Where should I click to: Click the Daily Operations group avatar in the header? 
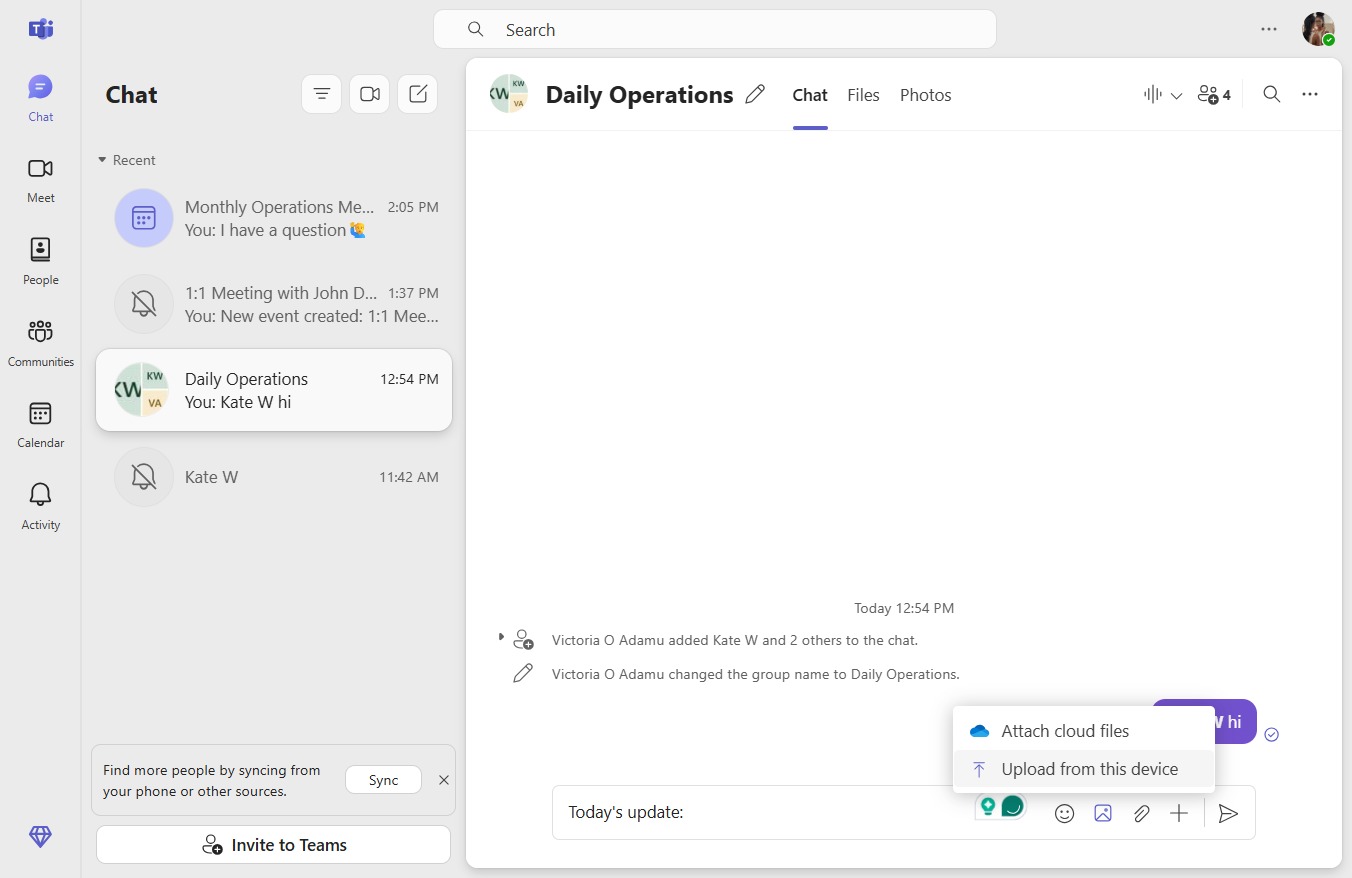508,94
